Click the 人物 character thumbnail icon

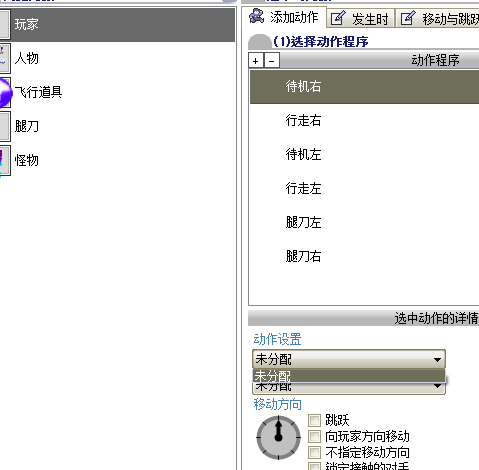point(5,58)
